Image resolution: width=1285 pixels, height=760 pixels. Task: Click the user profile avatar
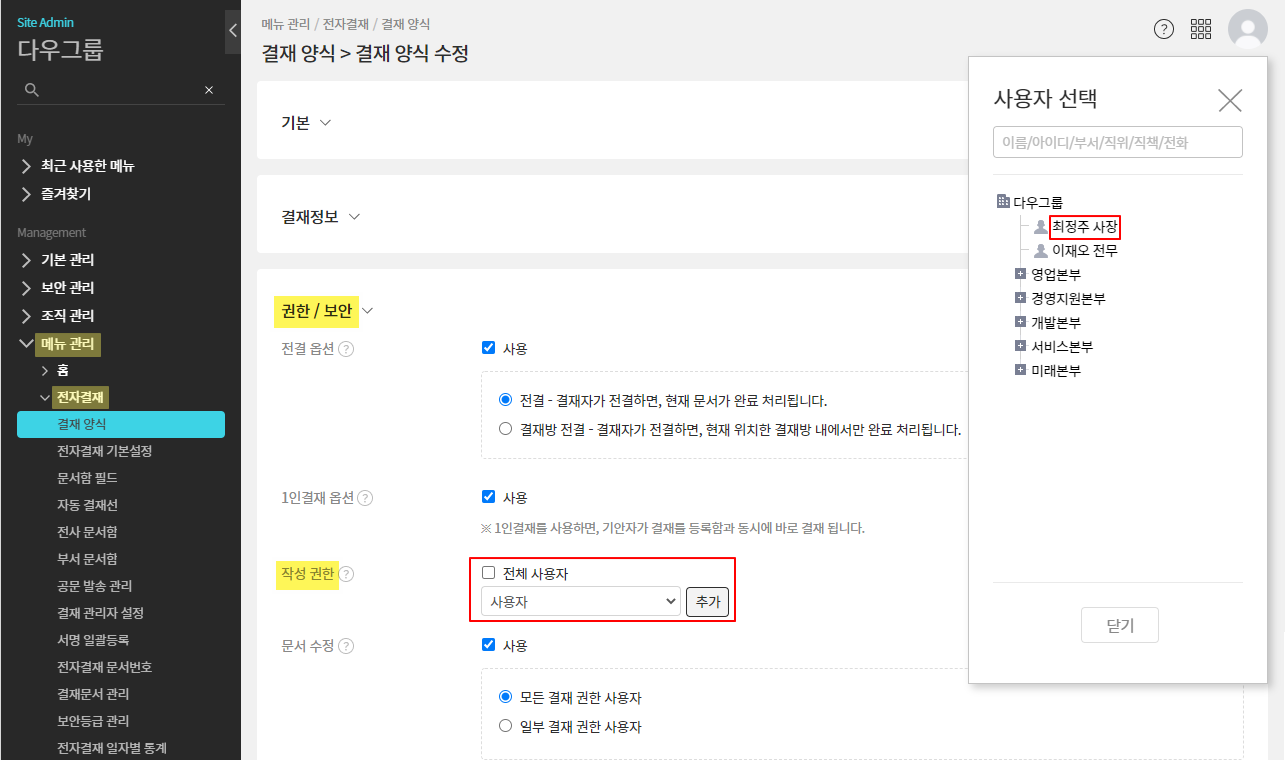pos(1247,29)
